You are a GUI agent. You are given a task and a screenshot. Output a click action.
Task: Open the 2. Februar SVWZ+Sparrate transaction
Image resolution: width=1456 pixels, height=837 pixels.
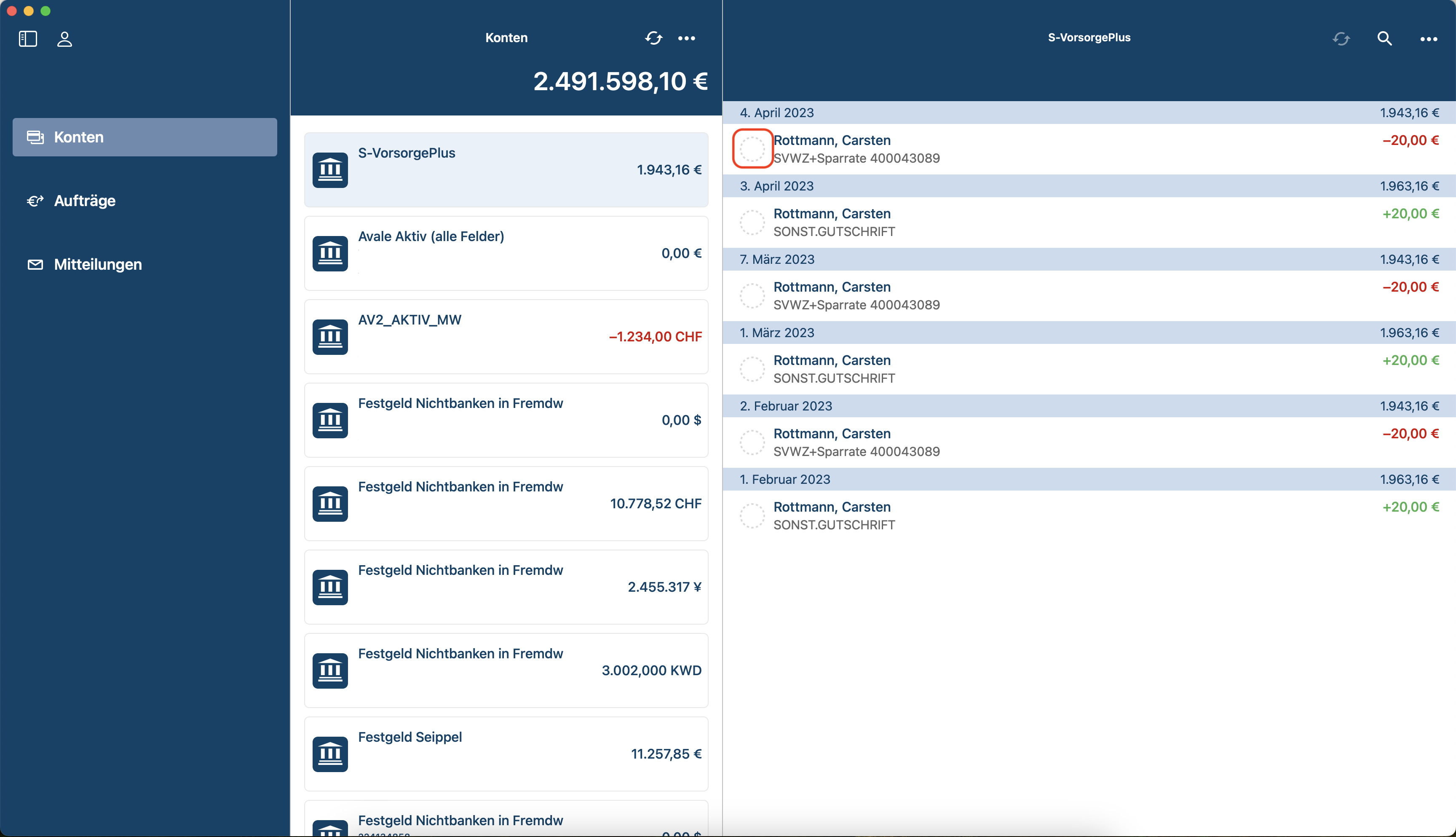click(1089, 442)
